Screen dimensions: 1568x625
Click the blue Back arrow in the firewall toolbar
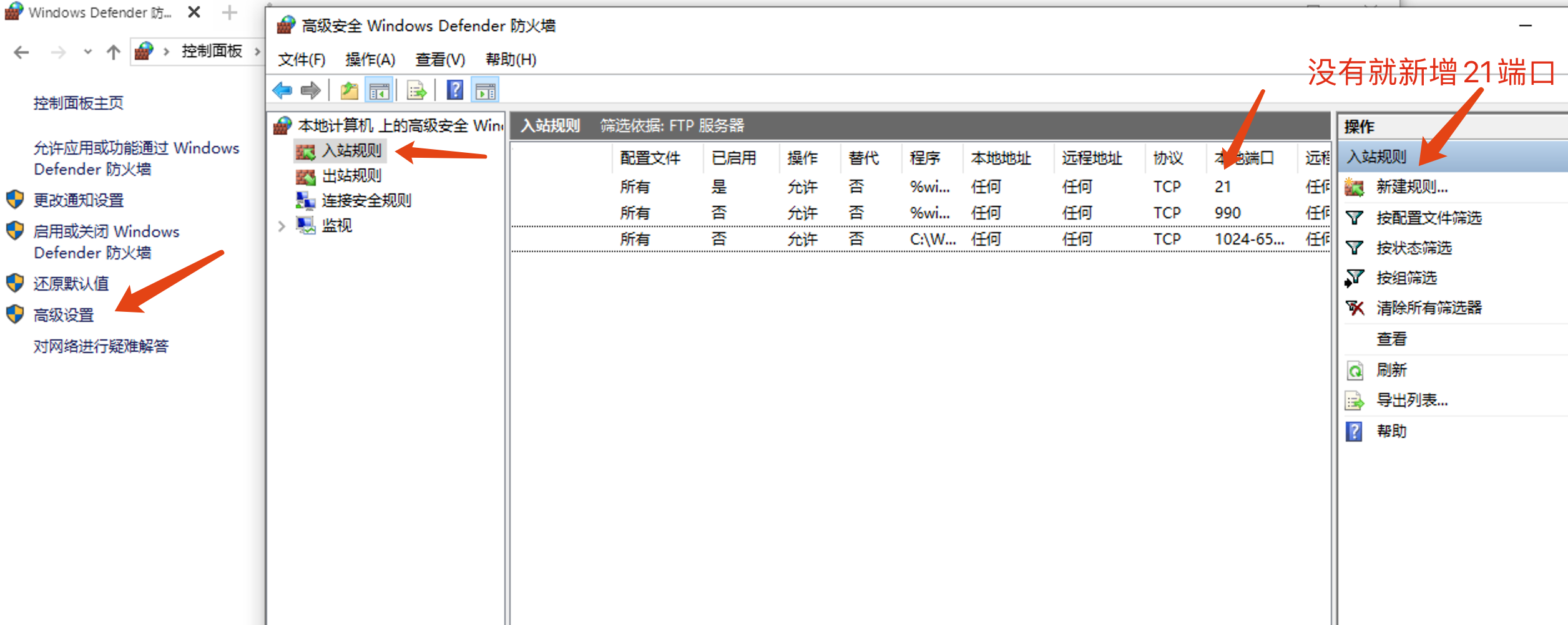pos(282,91)
